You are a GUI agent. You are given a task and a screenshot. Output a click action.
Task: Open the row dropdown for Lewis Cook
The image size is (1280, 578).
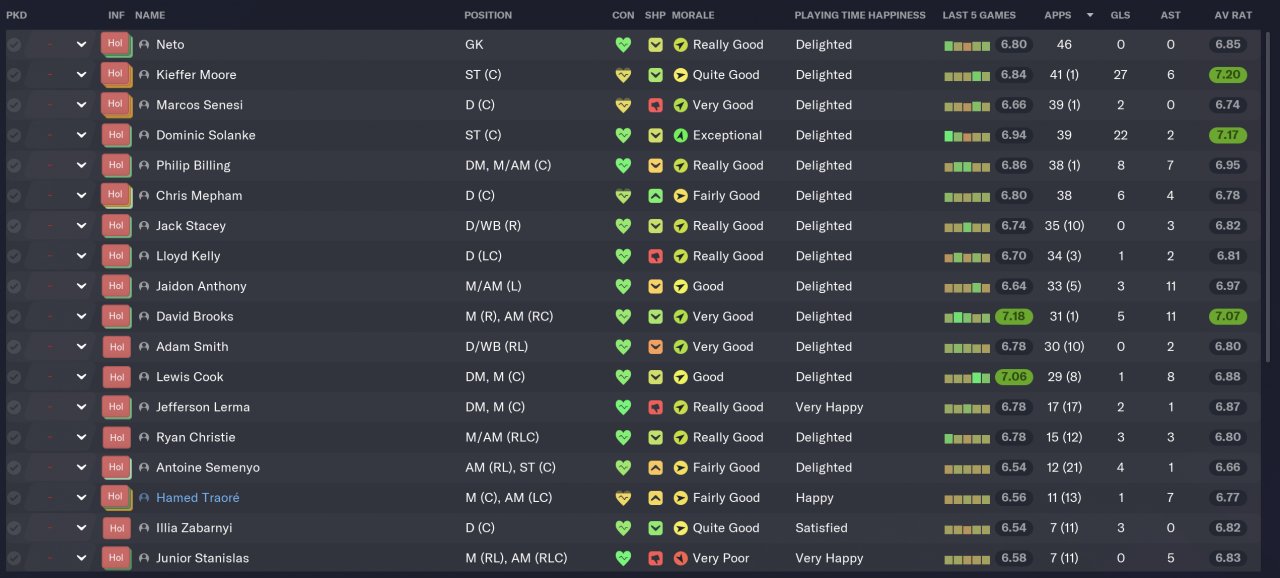click(81, 377)
